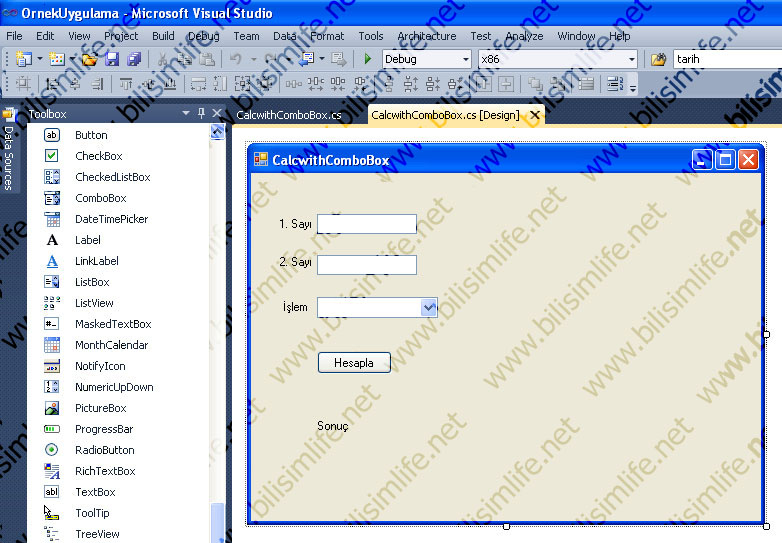Click the Copy icon in the toolbar
782x543 pixels.
click(x=185, y=59)
